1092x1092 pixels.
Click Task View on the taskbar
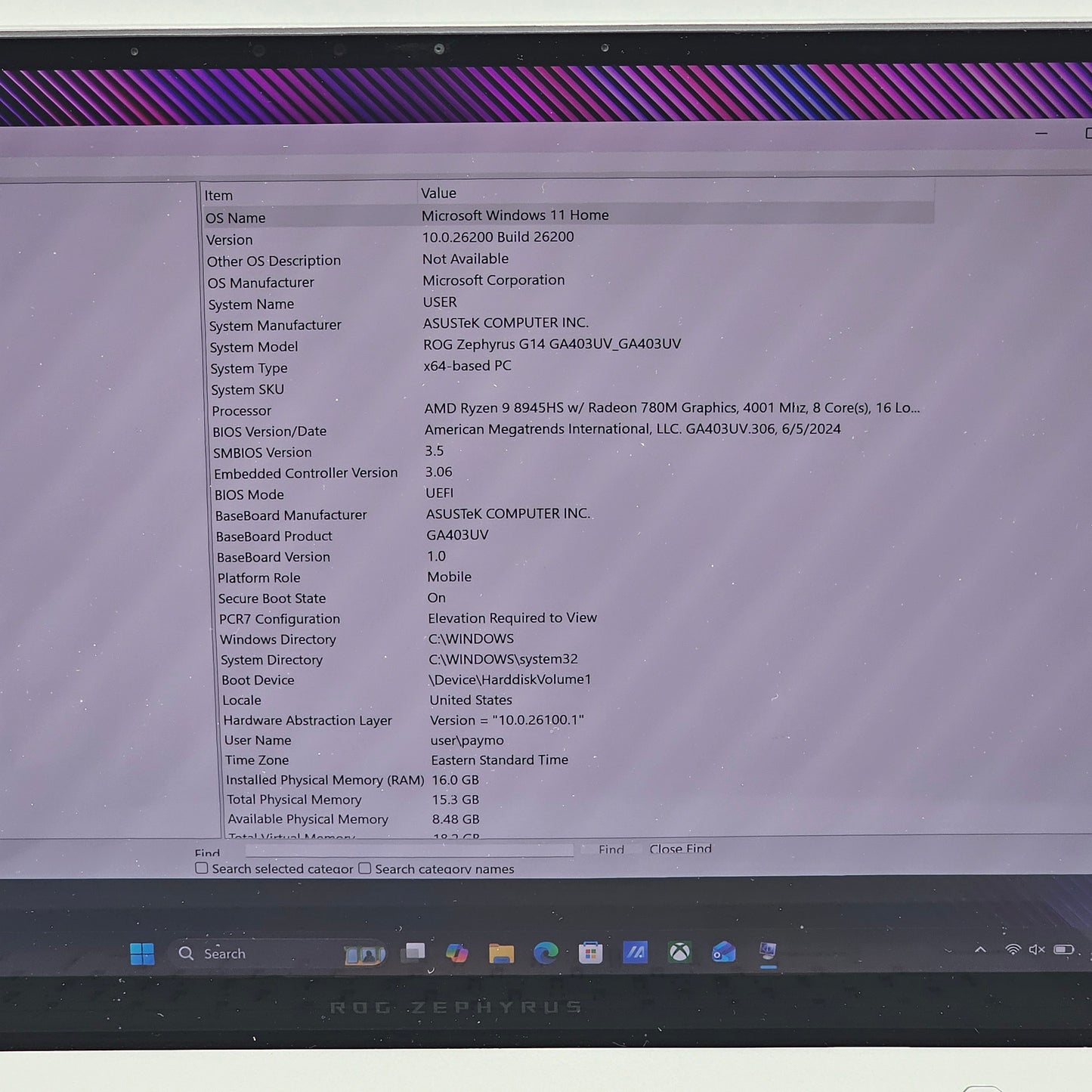click(413, 952)
